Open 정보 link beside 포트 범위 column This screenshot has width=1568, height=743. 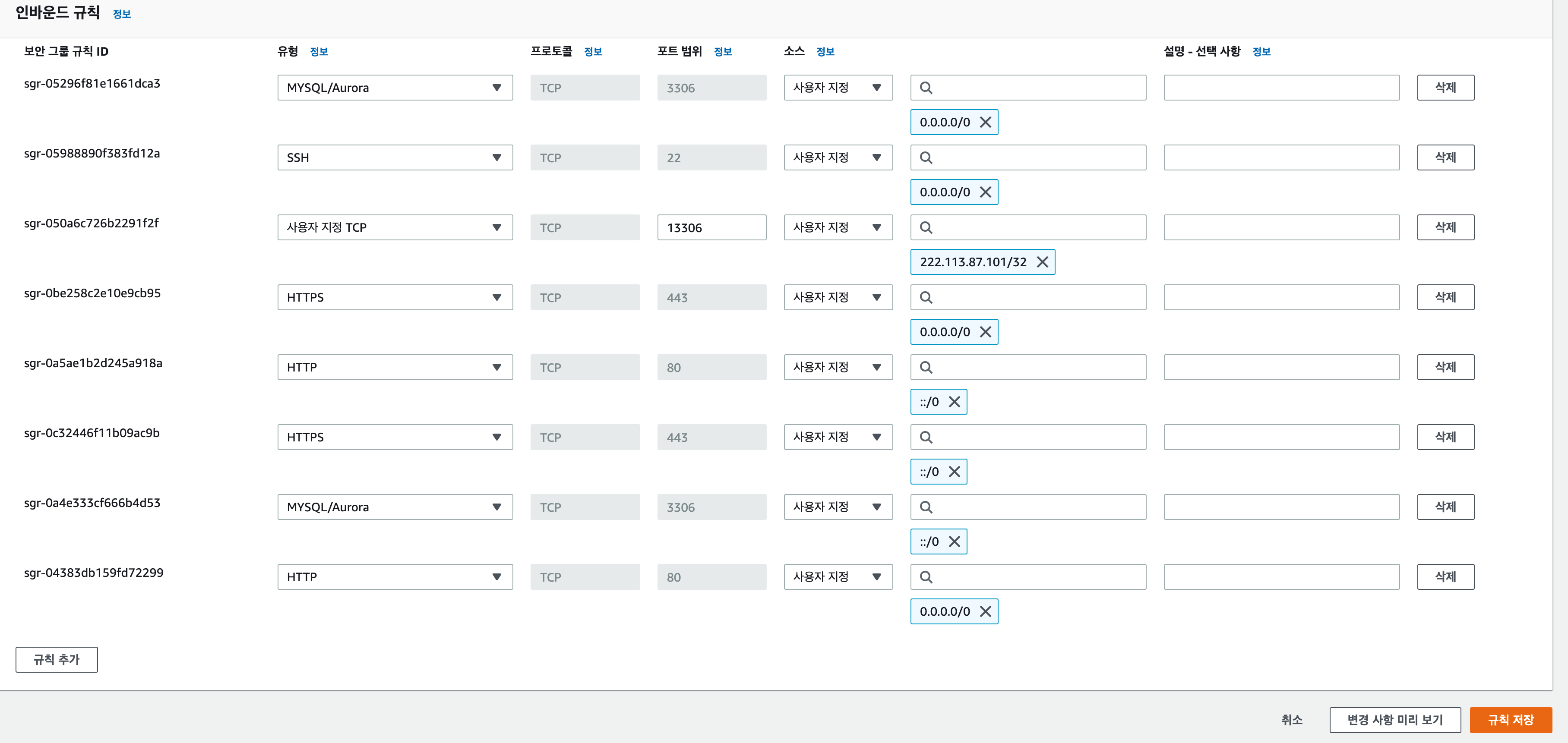[x=723, y=52]
